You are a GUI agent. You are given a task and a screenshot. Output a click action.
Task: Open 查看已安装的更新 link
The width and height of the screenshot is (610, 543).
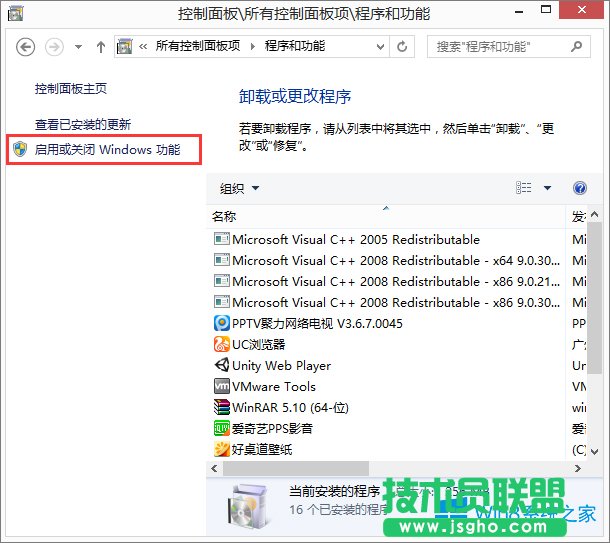pos(82,124)
